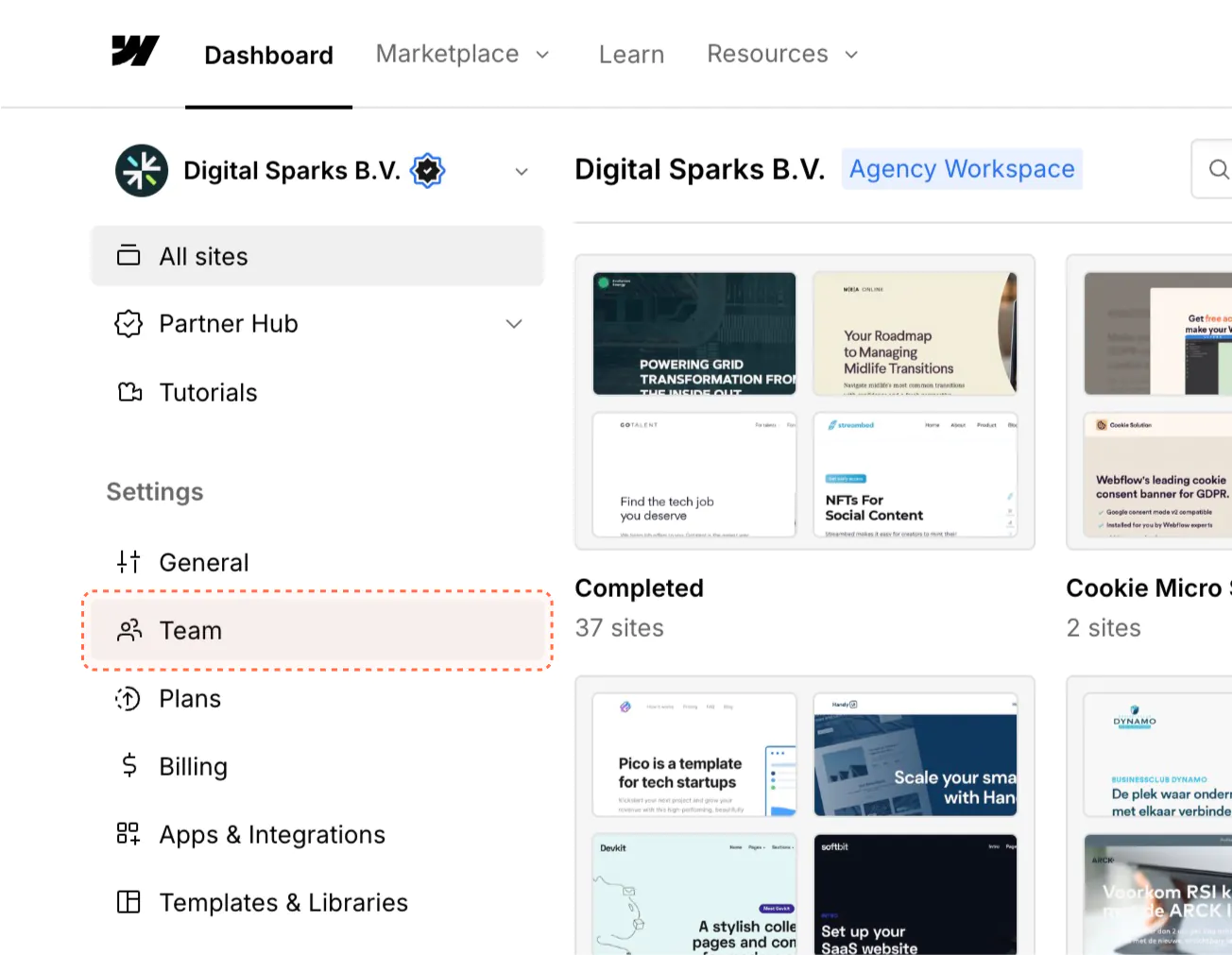Open Team settings
This screenshot has width=1232, height=955.
point(317,630)
